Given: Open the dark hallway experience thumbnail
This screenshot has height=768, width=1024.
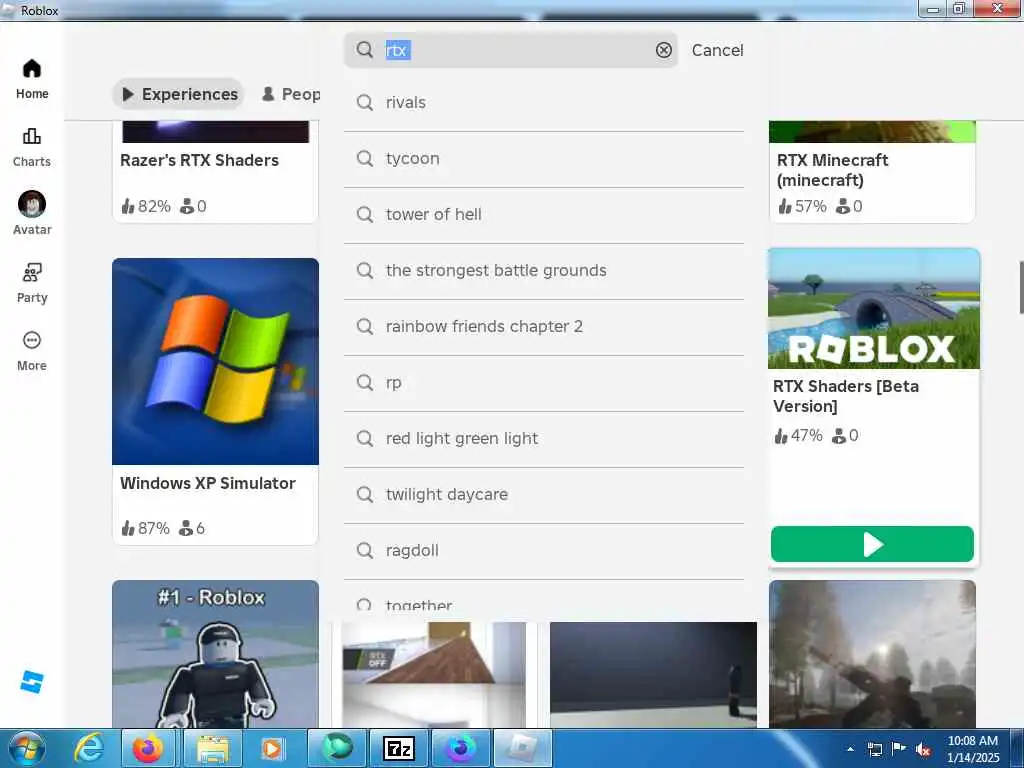Looking at the screenshot, I should tap(653, 675).
